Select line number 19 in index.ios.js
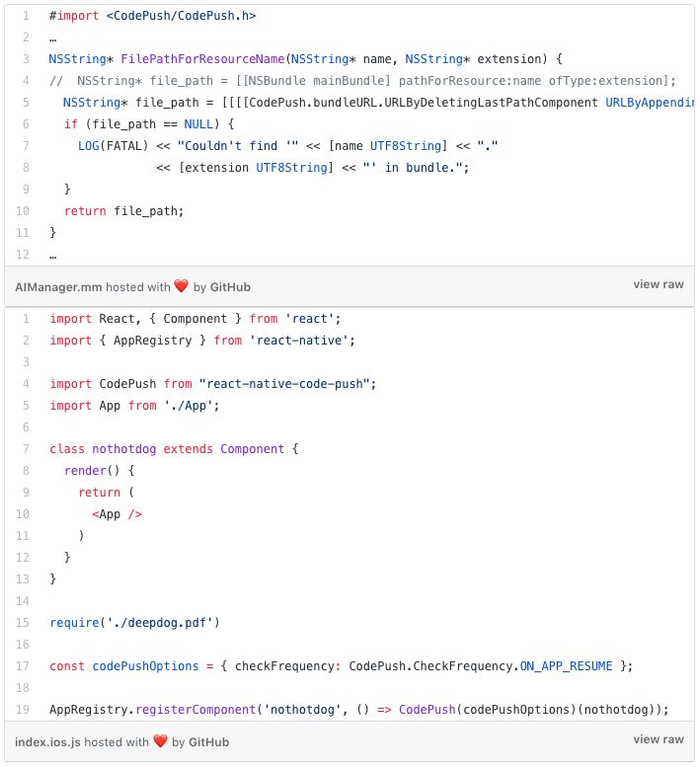The image size is (700, 767). [x=24, y=709]
